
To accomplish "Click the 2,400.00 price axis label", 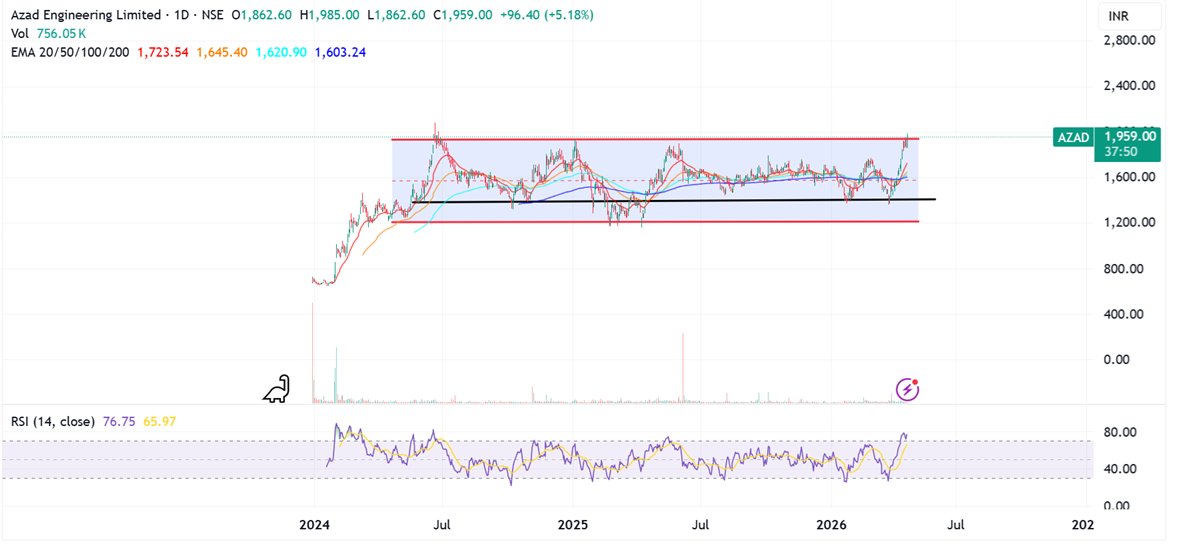I will coord(1130,86).
